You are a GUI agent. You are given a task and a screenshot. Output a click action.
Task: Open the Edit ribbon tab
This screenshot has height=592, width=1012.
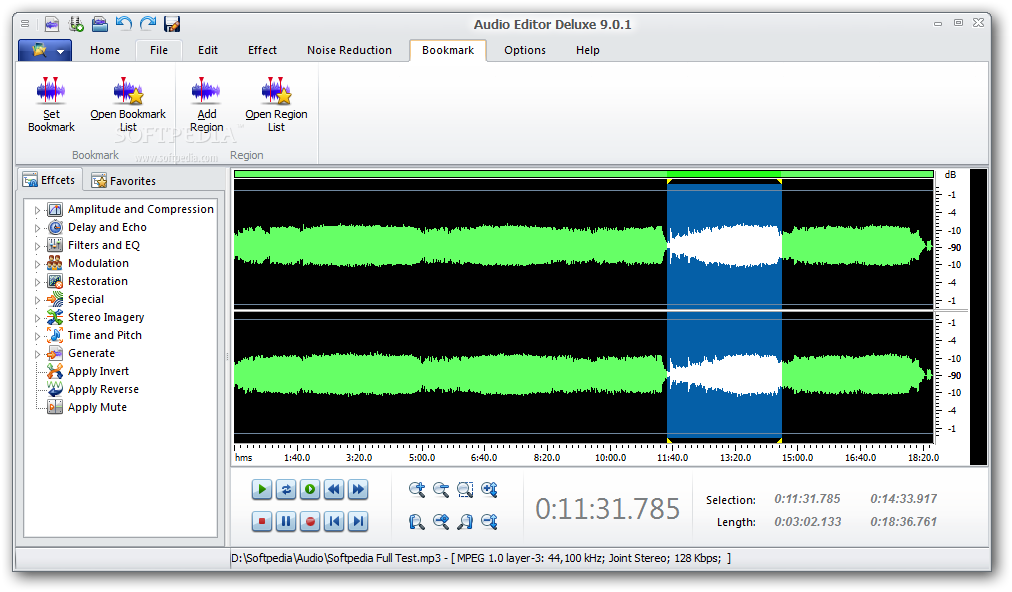[208, 50]
